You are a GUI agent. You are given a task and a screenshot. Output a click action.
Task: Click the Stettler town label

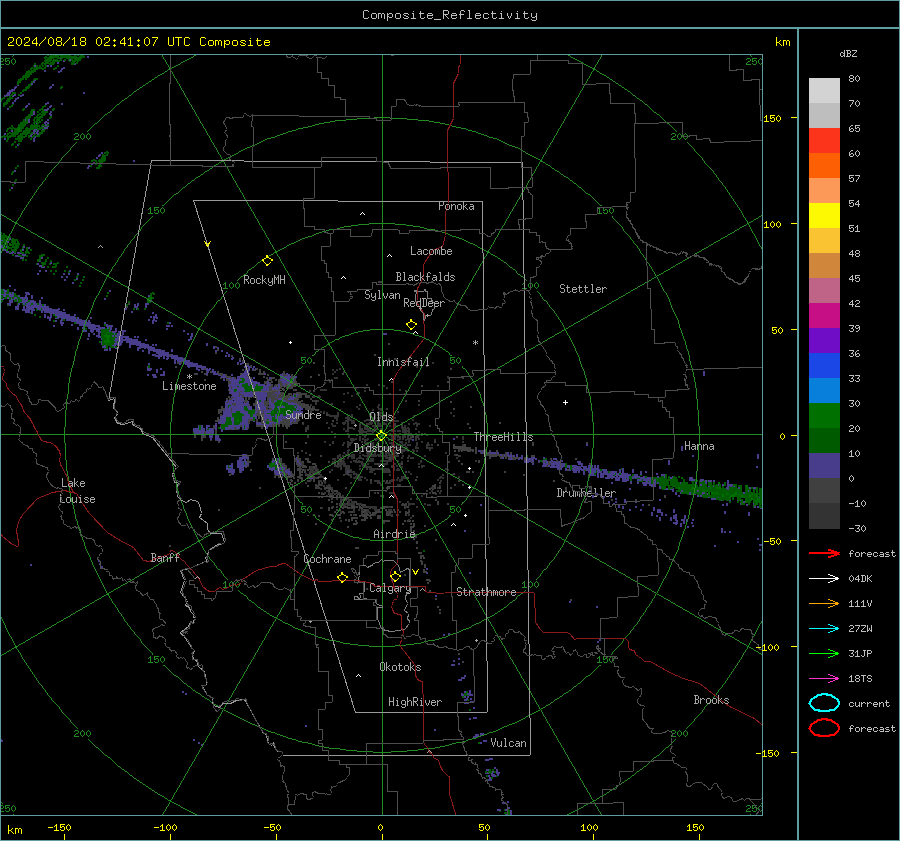(583, 289)
